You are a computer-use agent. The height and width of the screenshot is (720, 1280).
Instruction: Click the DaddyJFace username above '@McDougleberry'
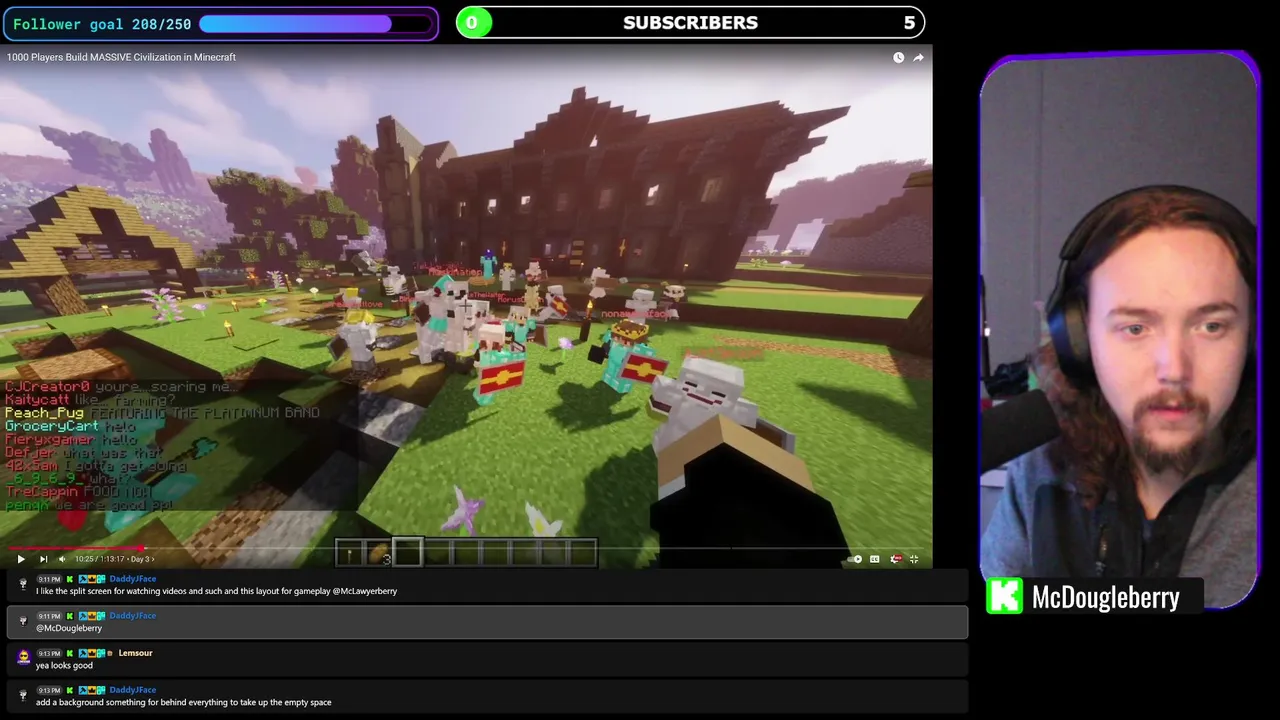point(133,616)
